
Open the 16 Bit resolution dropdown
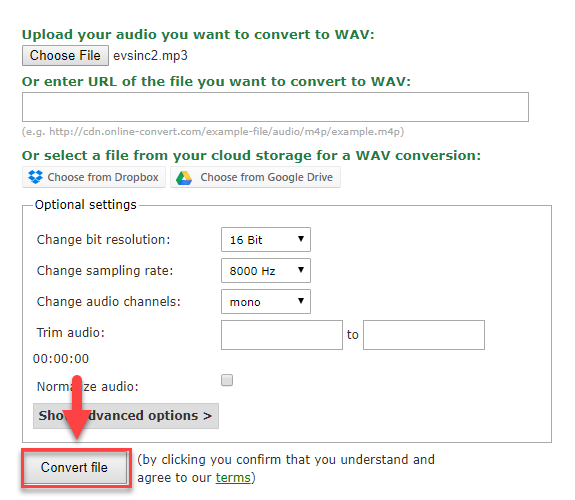[266, 240]
